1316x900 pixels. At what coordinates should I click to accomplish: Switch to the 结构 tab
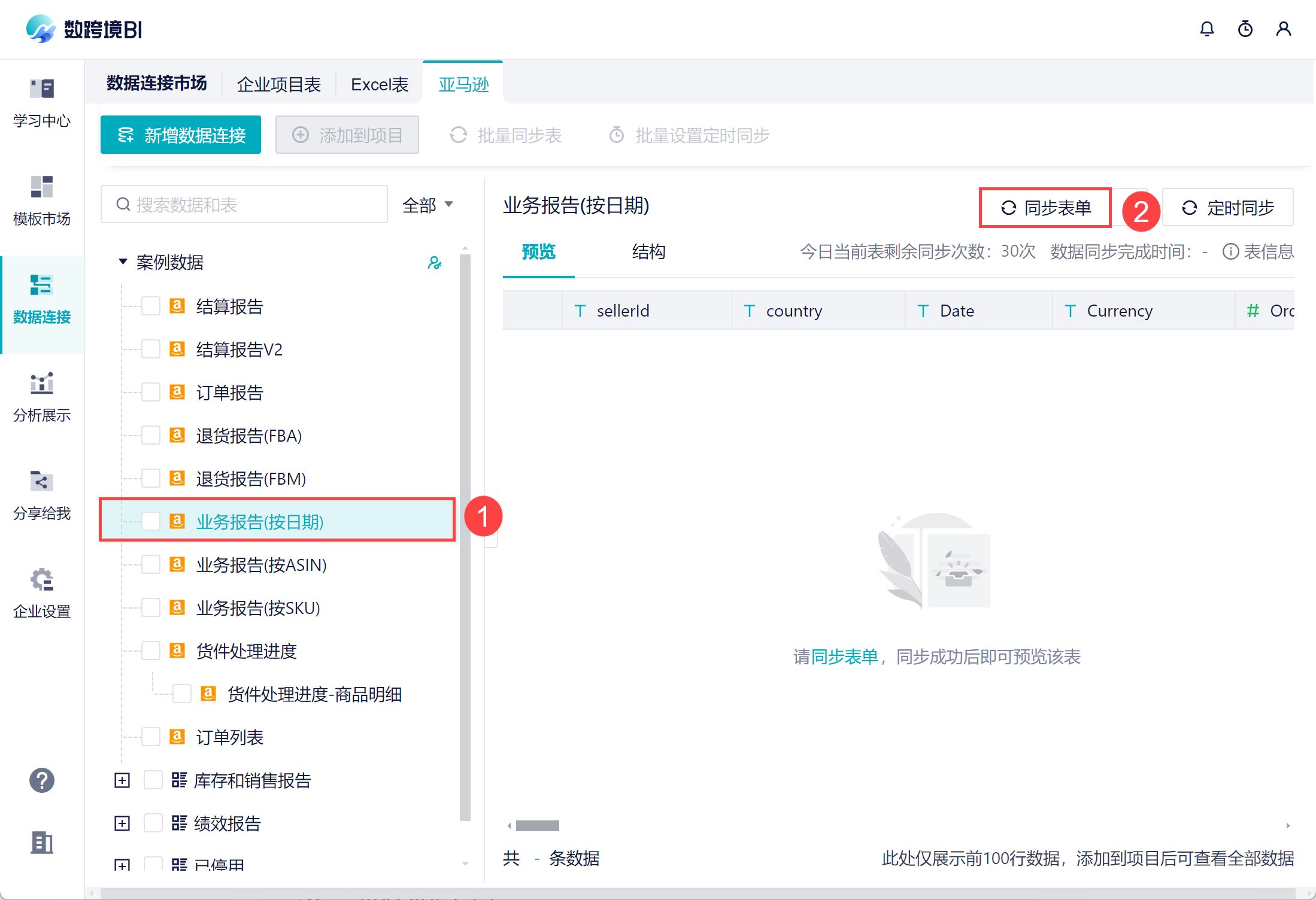click(648, 251)
